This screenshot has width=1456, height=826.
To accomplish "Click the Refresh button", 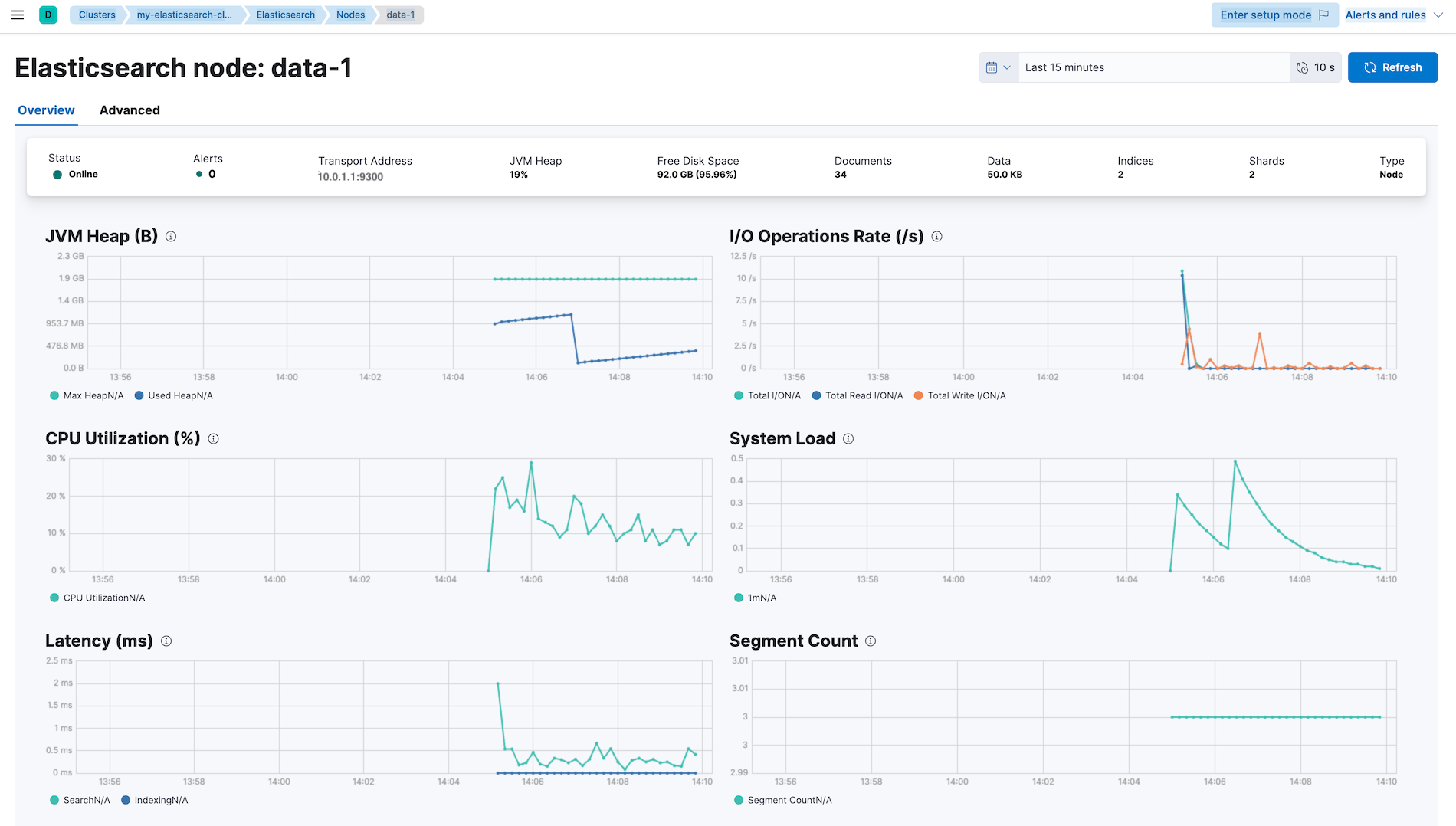I will 1392,67.
